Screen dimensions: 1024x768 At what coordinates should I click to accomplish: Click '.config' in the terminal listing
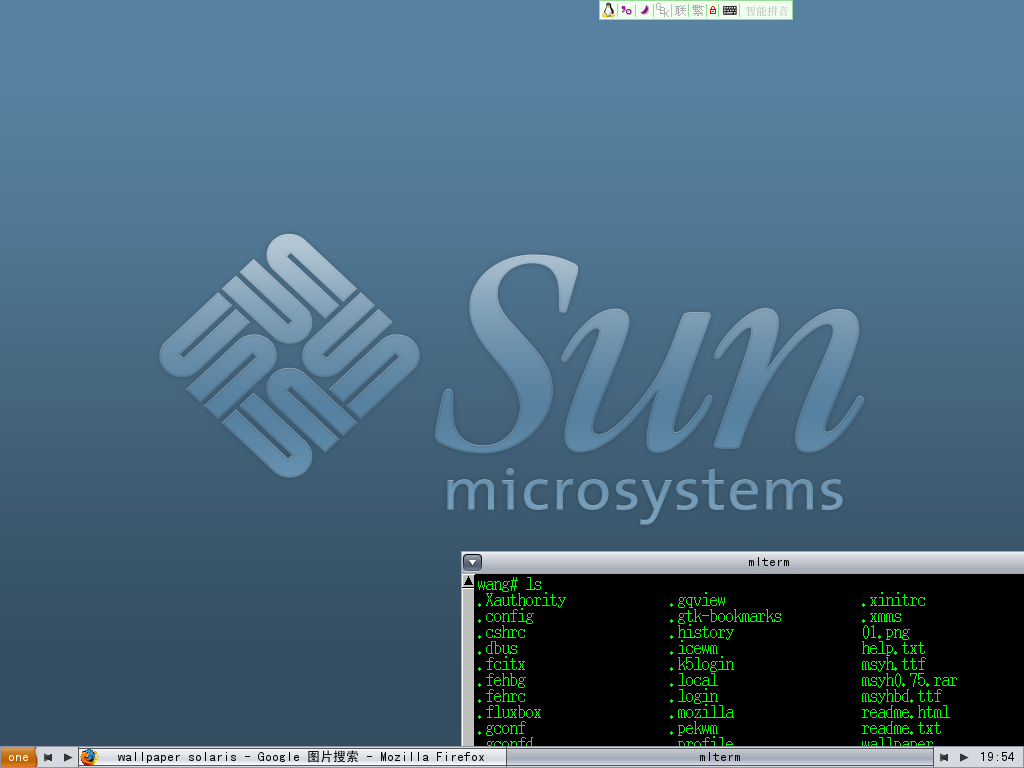pos(505,616)
